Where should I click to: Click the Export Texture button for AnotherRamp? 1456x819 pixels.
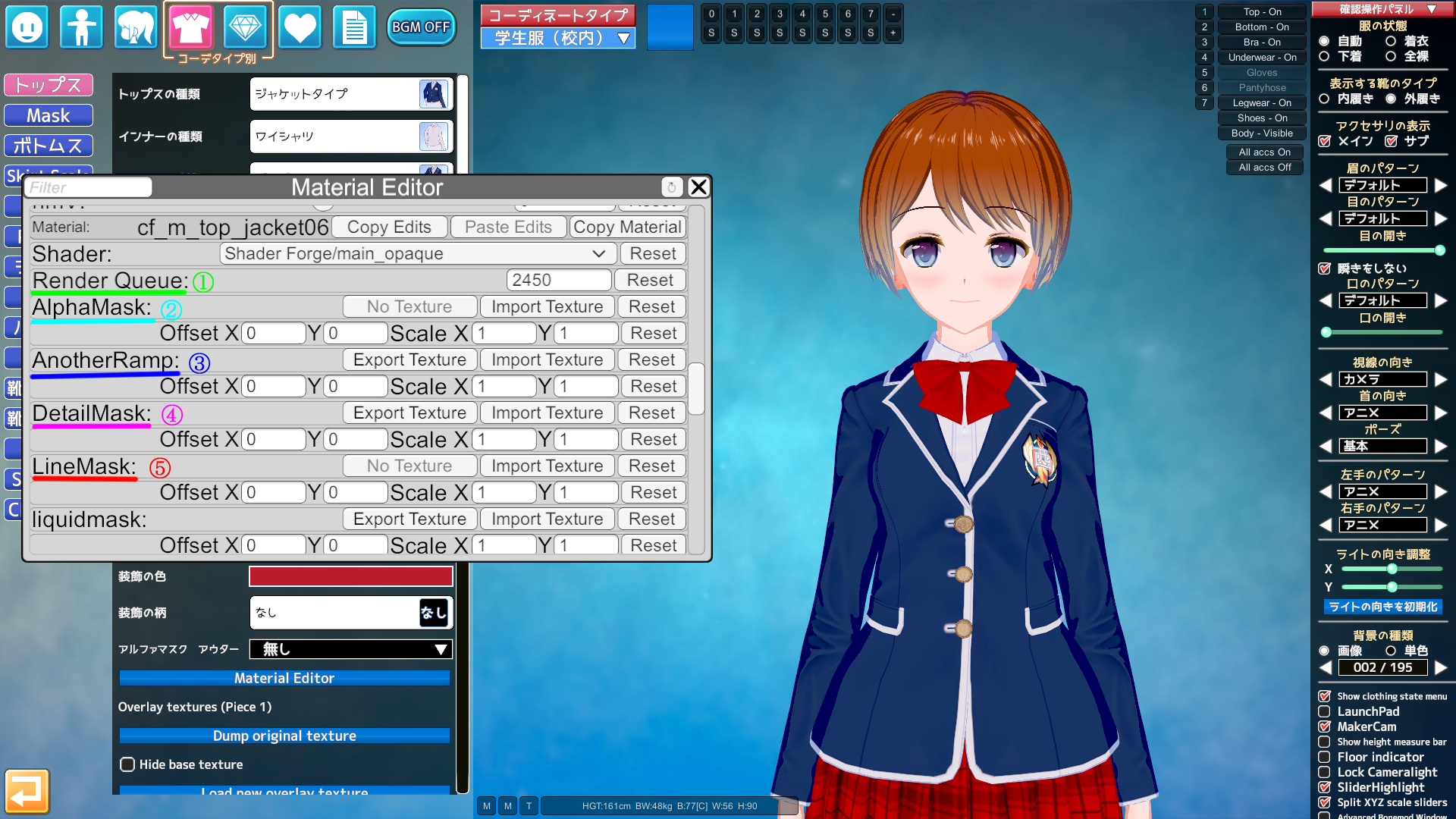[409, 359]
